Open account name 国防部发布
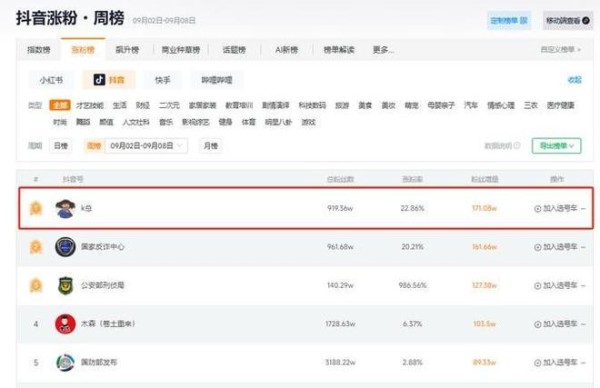Image resolution: width=600 pixels, height=388 pixels. [x=99, y=362]
